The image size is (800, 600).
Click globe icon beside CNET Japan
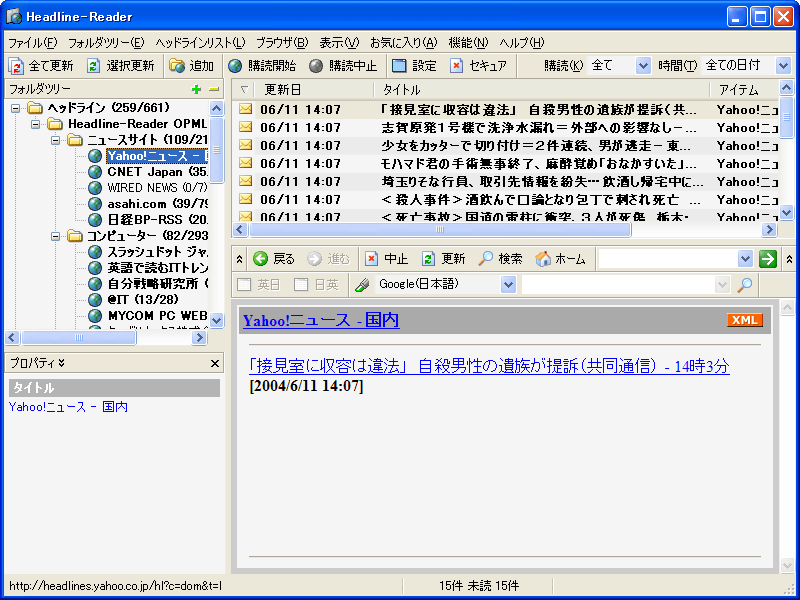coord(95,172)
